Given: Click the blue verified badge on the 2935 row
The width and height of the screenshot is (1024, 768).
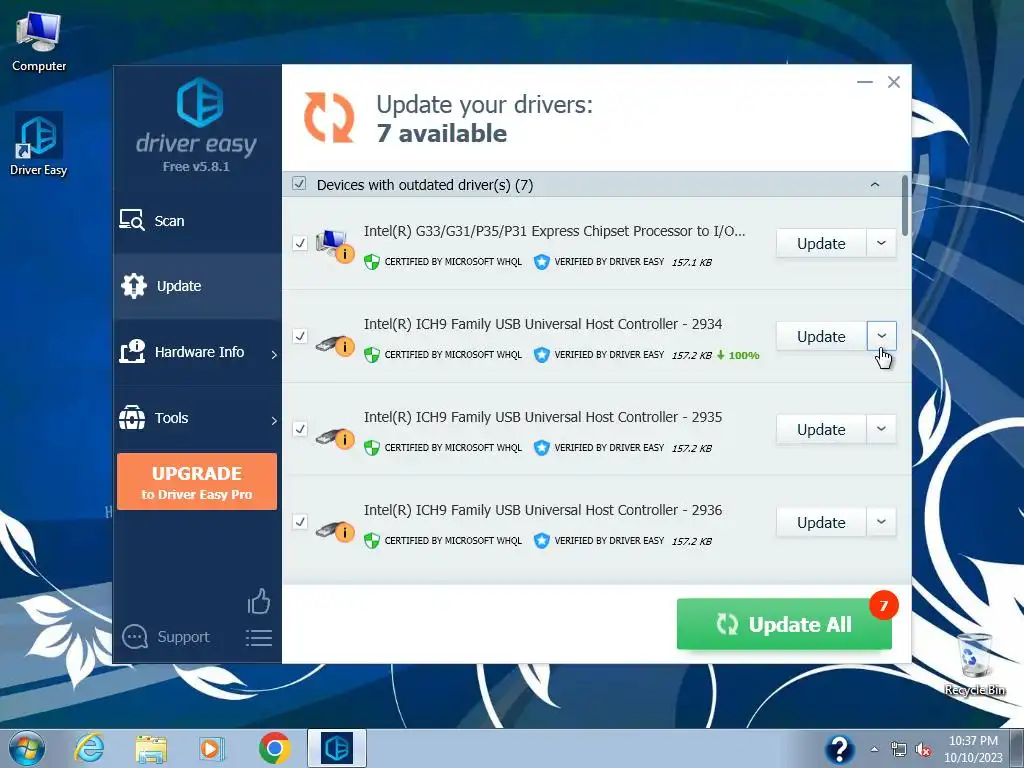Looking at the screenshot, I should [x=541, y=447].
